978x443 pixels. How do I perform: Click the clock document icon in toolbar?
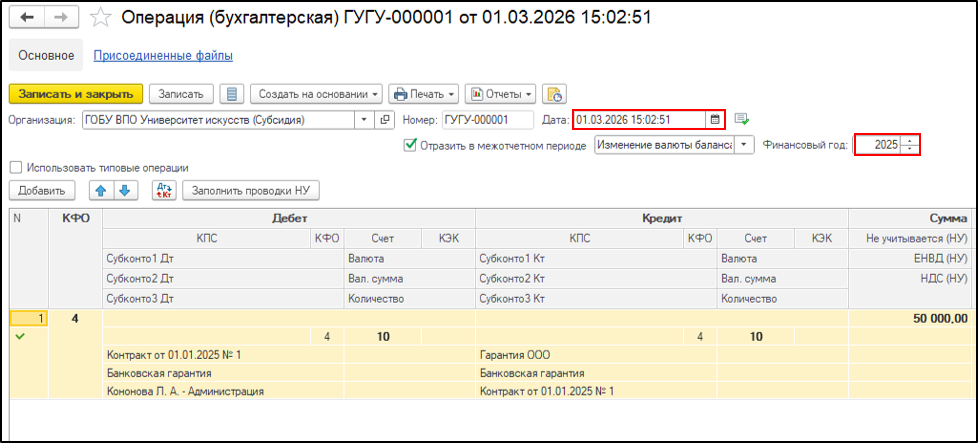click(554, 94)
